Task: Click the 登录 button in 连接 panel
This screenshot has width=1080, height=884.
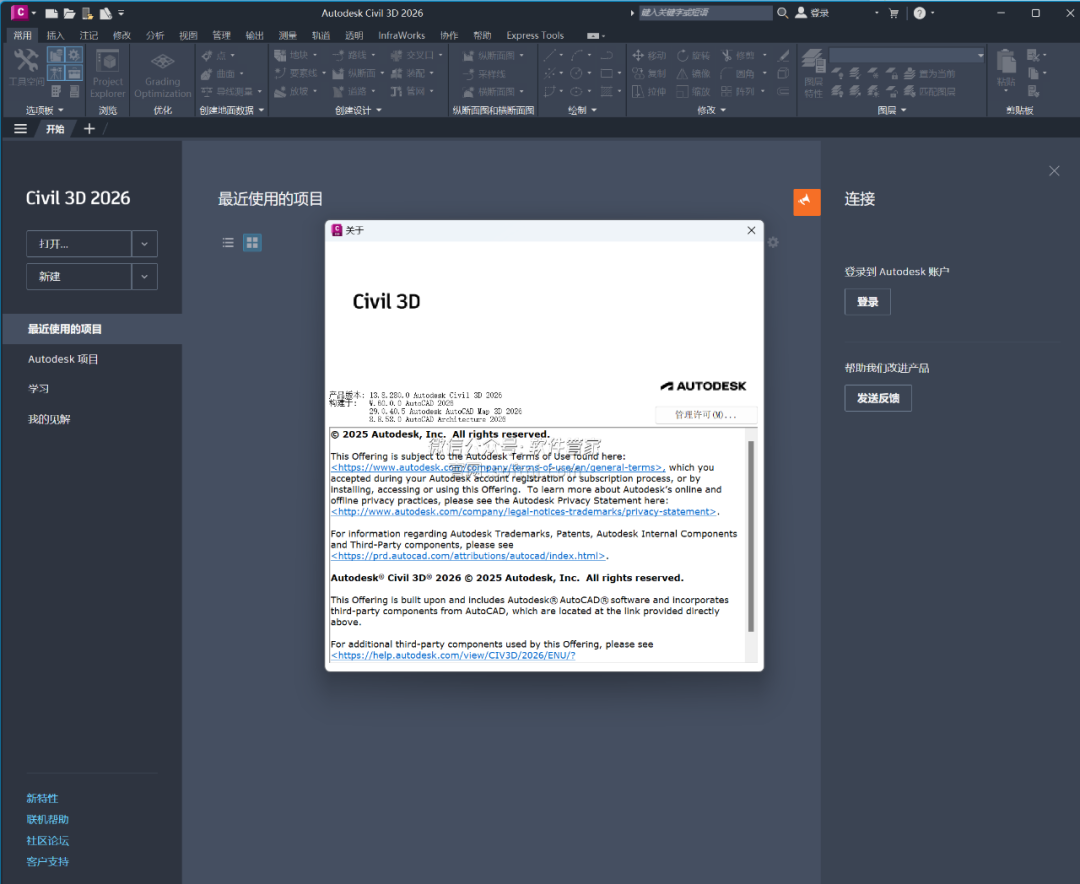Action: pos(867,302)
